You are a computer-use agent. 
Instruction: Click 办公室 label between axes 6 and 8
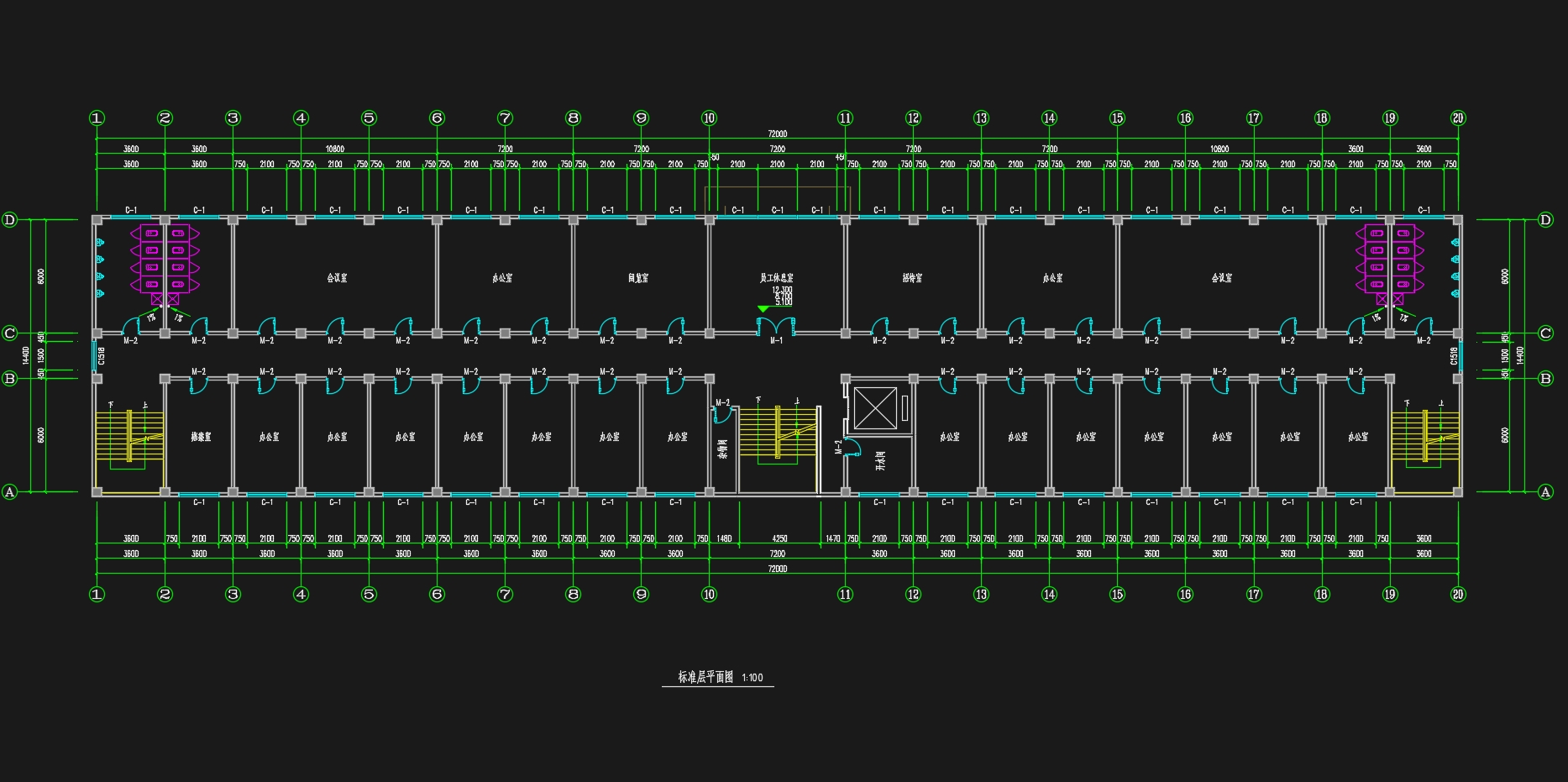[x=502, y=277]
